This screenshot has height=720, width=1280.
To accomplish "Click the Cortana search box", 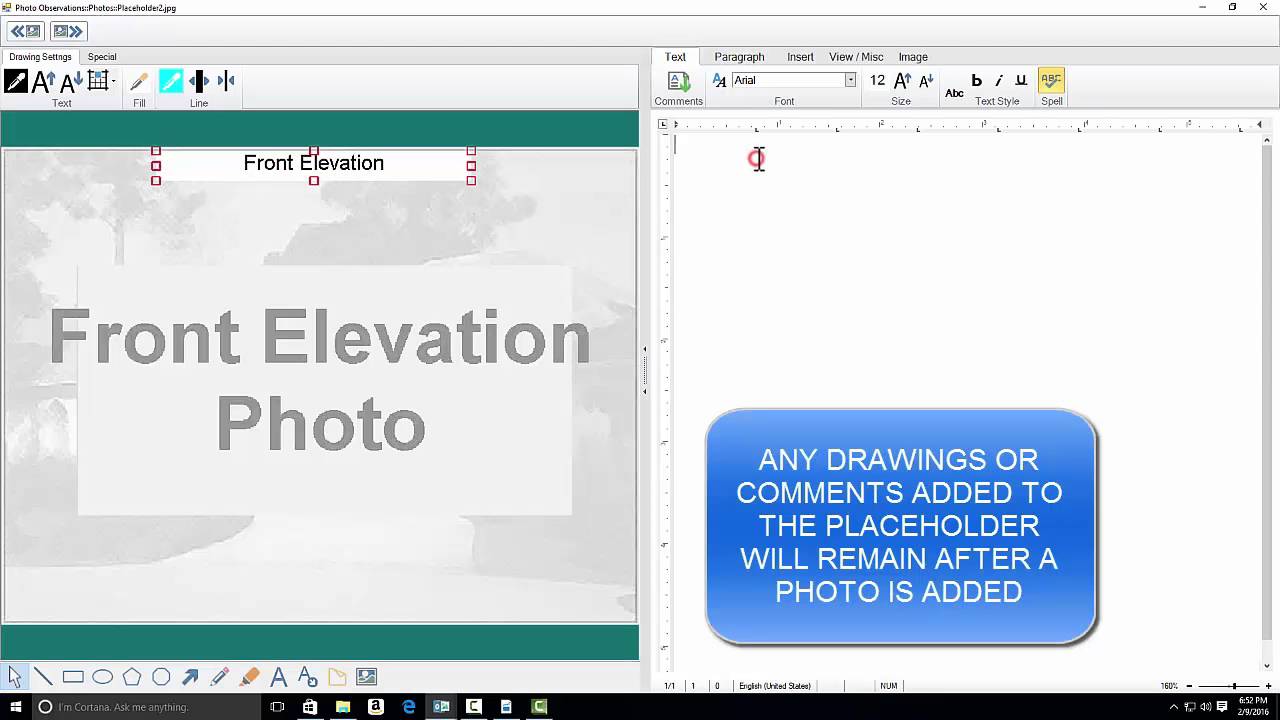I will [146, 707].
